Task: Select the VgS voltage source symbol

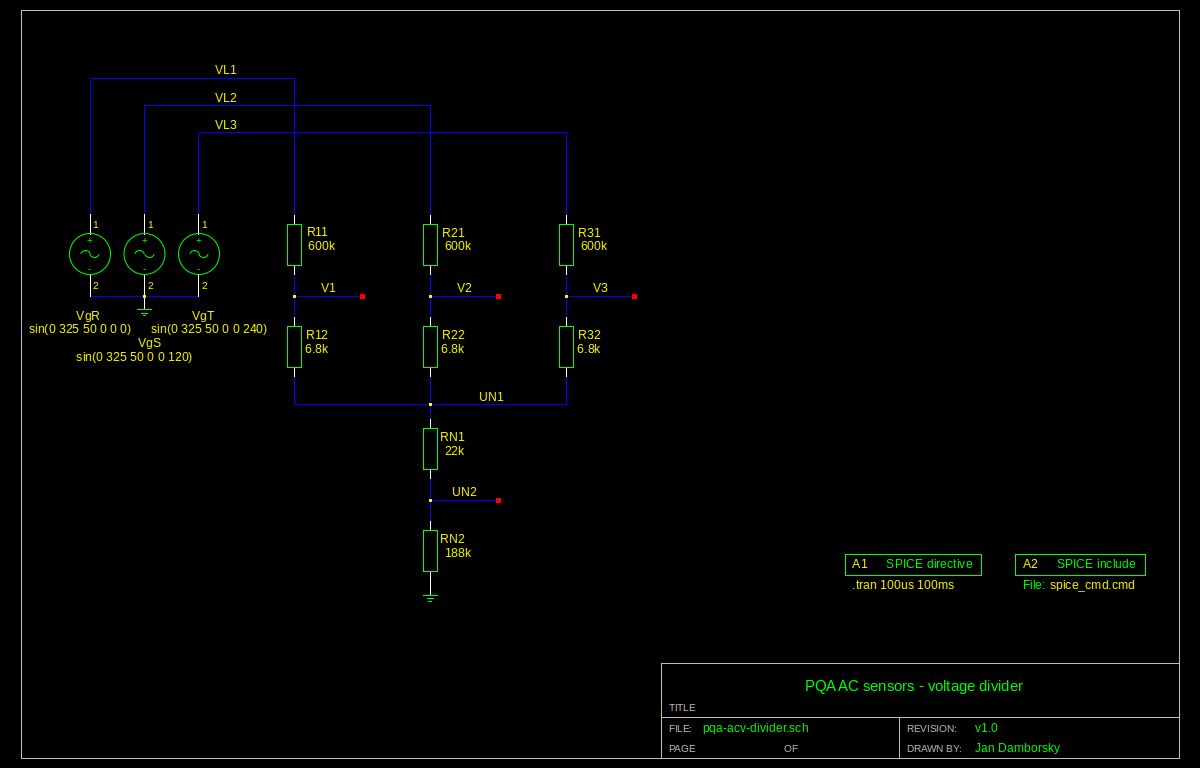Action: (144, 254)
